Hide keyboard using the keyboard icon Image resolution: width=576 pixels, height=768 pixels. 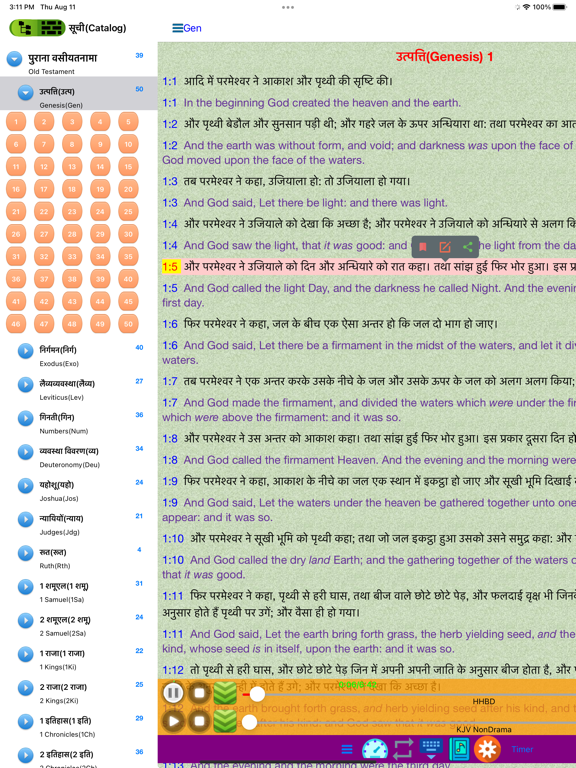click(x=431, y=749)
